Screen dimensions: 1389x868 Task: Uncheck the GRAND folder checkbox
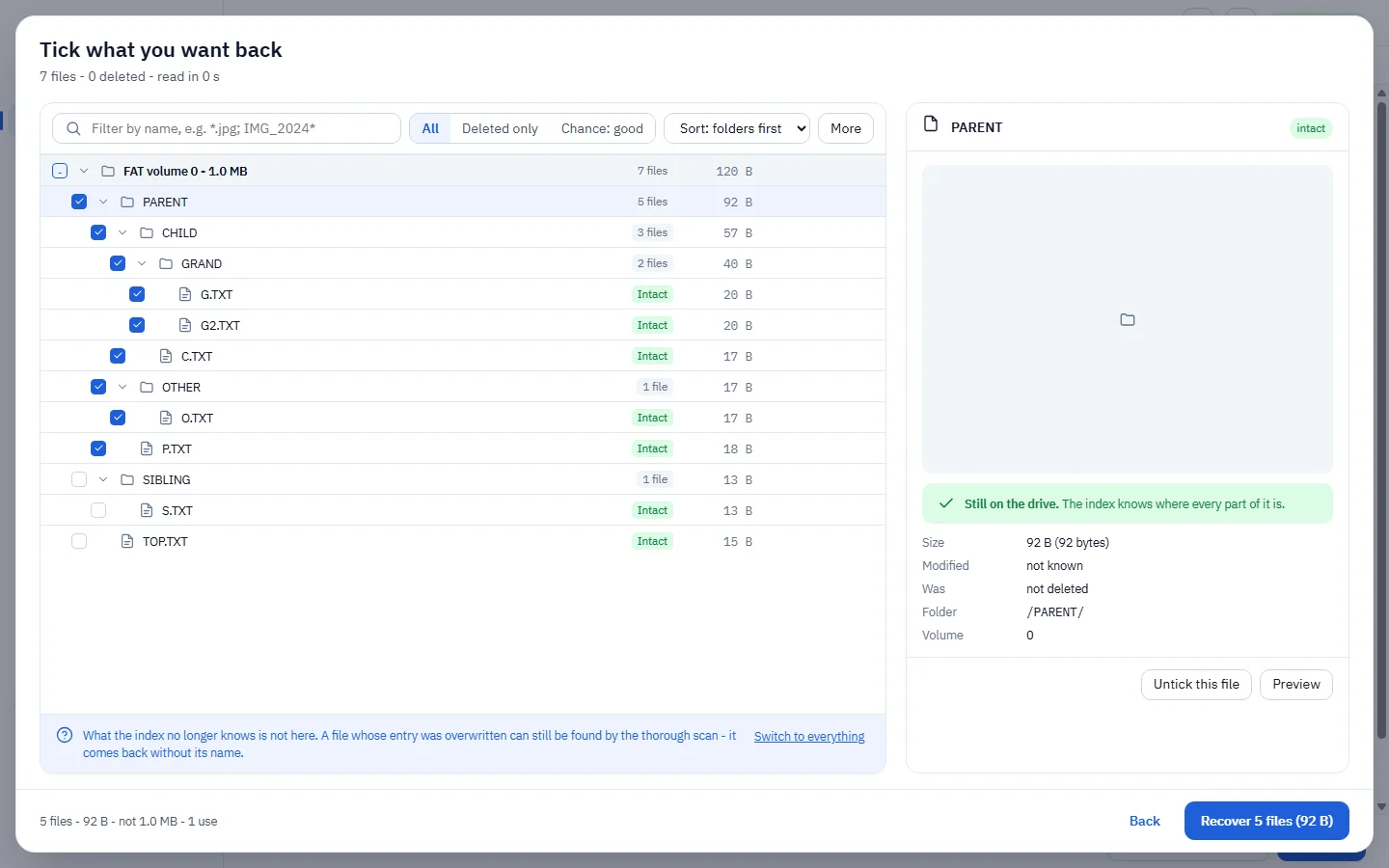(x=118, y=263)
